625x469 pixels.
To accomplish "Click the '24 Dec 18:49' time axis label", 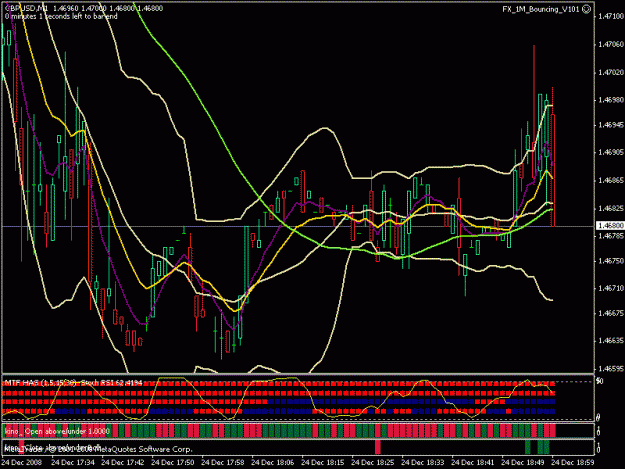I will (x=523, y=463).
